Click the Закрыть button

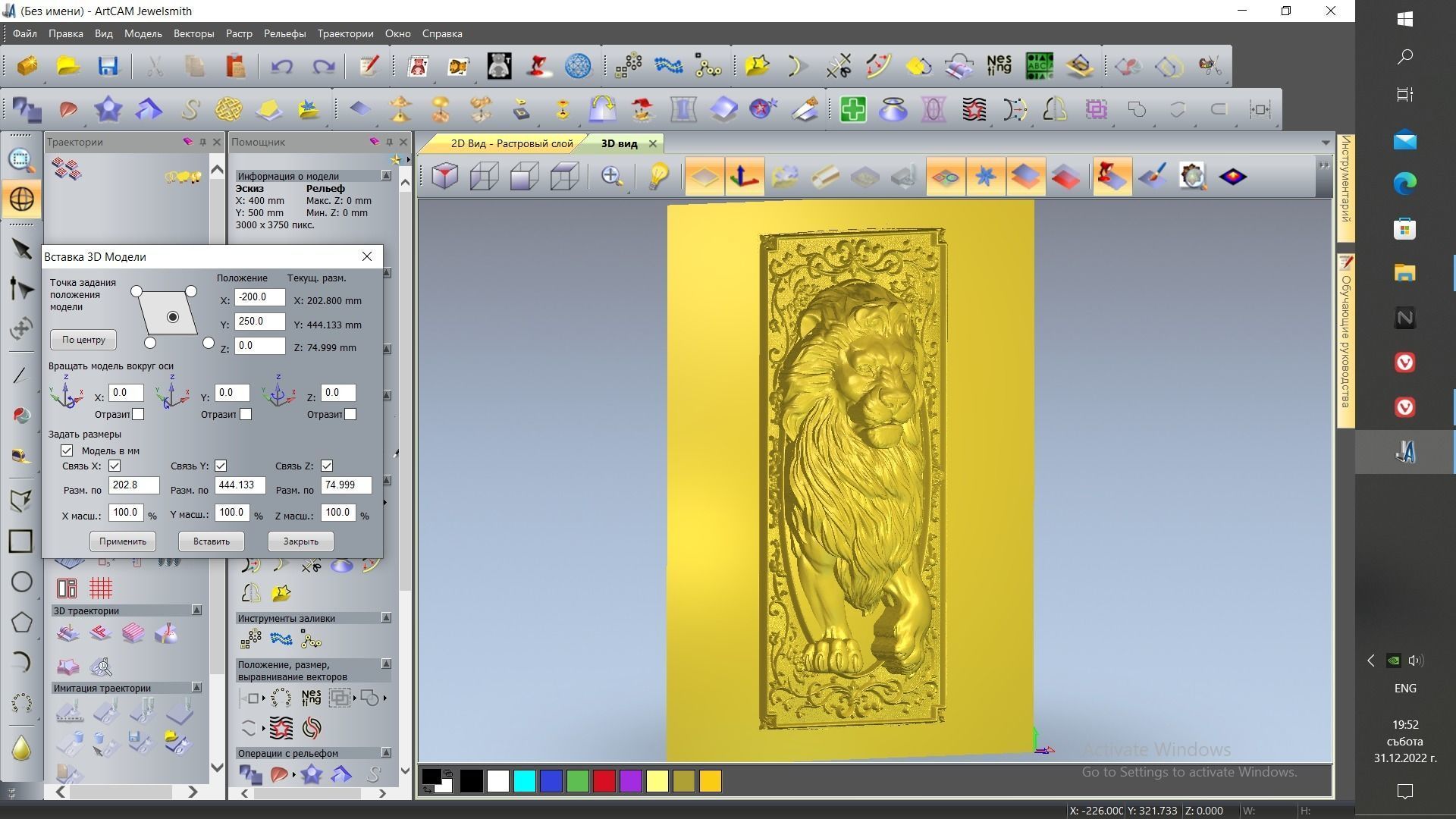click(x=301, y=541)
